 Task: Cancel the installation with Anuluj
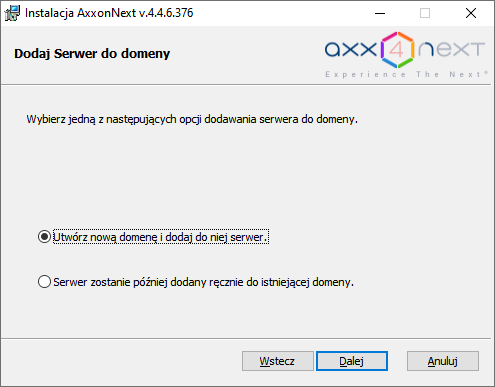coord(443,361)
